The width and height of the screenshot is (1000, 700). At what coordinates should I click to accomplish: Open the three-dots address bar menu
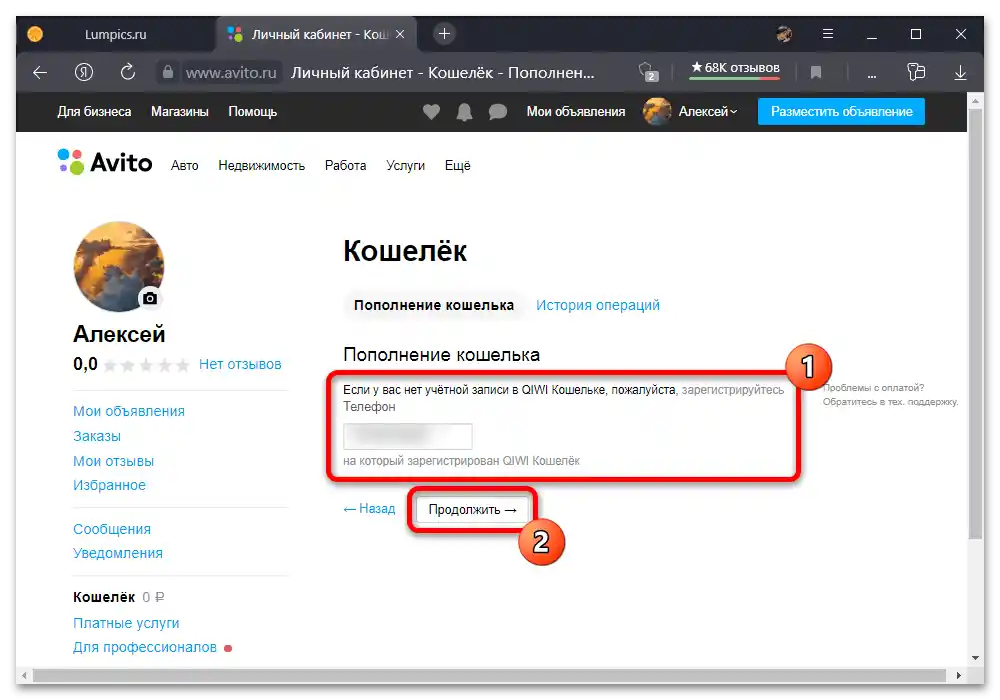pos(871,75)
